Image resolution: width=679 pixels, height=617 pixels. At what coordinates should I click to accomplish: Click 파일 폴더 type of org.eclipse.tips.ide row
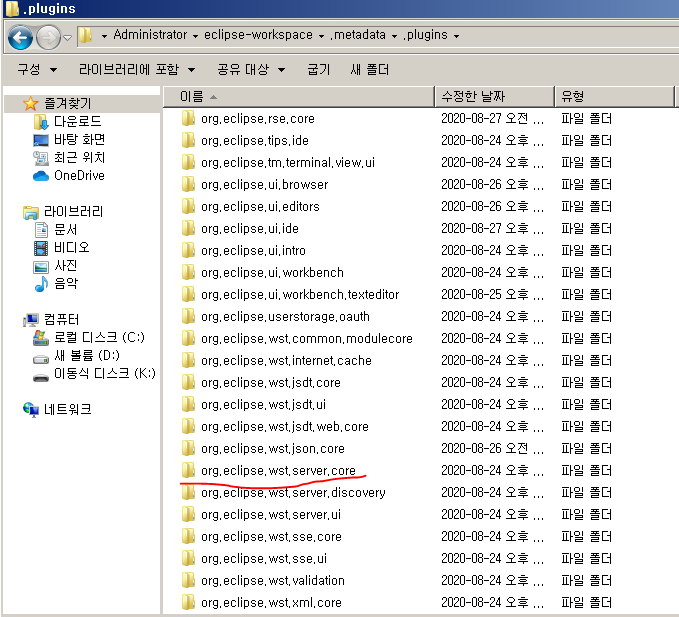coord(586,140)
